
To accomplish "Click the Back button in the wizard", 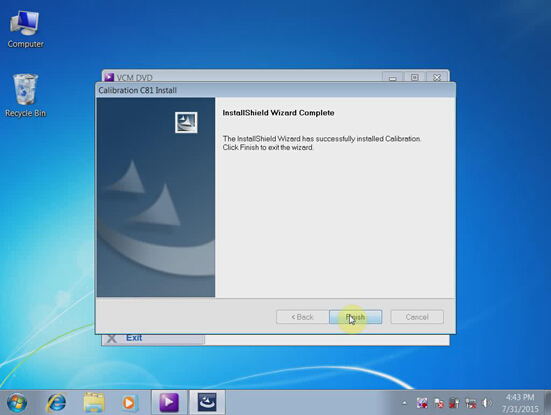I will point(303,317).
